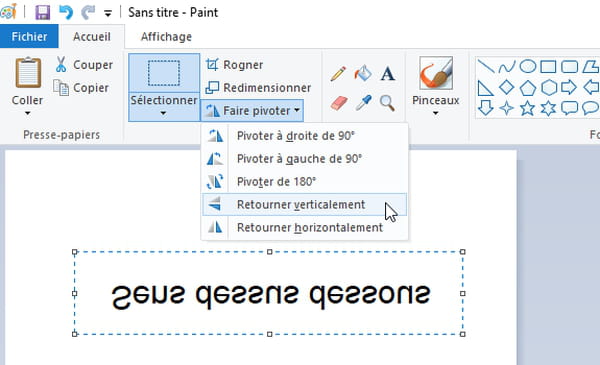Screen dimensions: 600x365
Task: Click the Sélectionner rectangle icon
Action: coord(164,73)
